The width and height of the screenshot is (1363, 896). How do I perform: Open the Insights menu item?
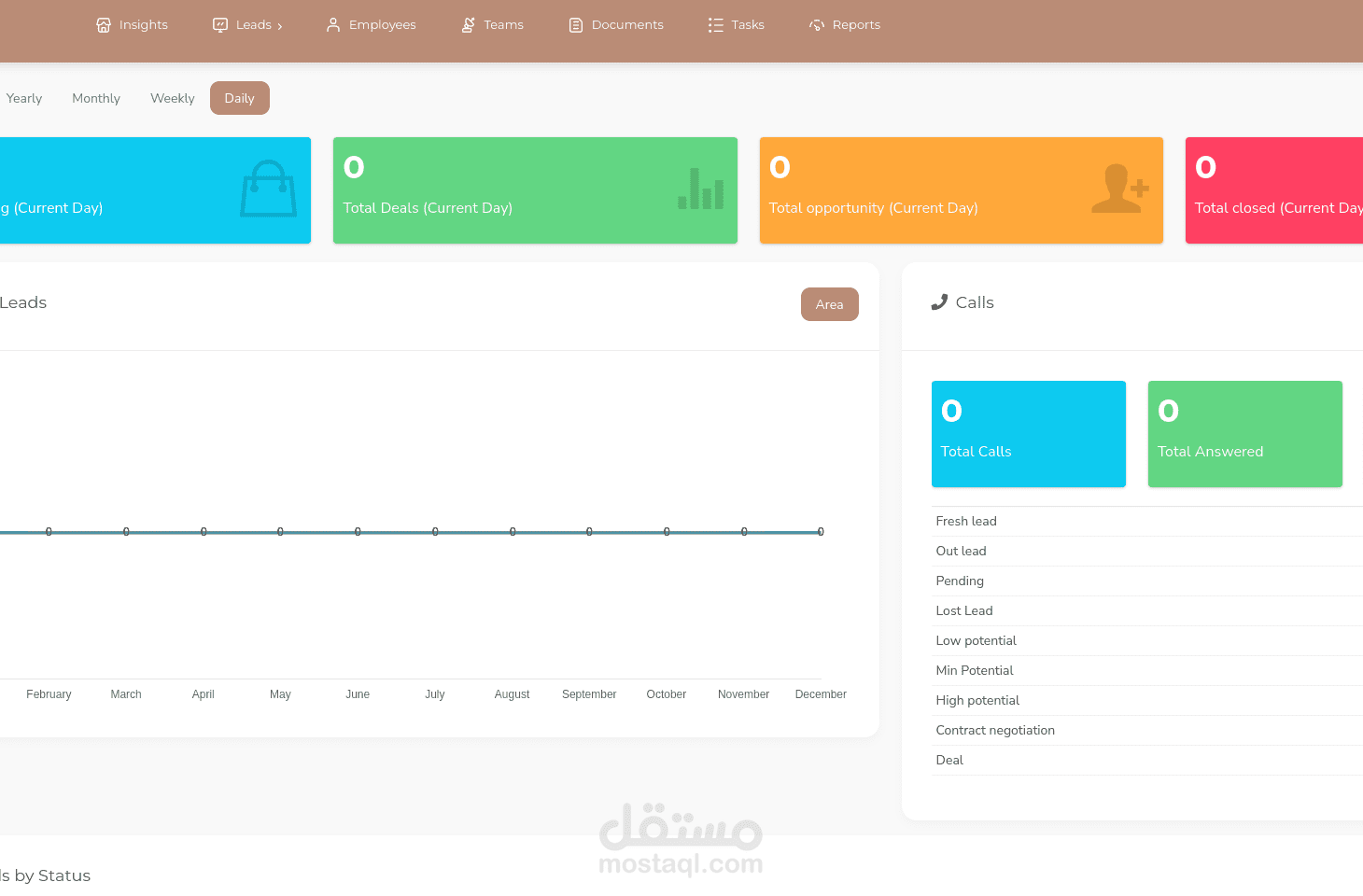coord(132,25)
